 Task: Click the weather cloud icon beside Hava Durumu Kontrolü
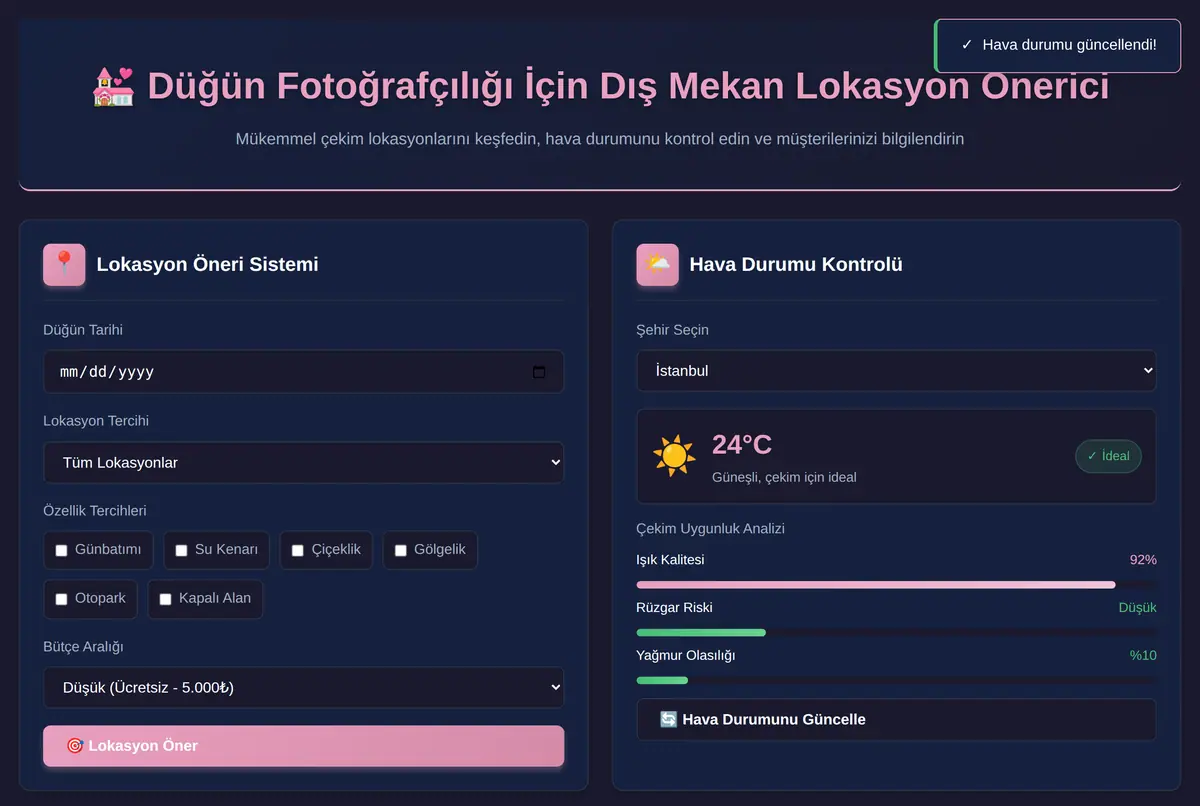coord(657,265)
